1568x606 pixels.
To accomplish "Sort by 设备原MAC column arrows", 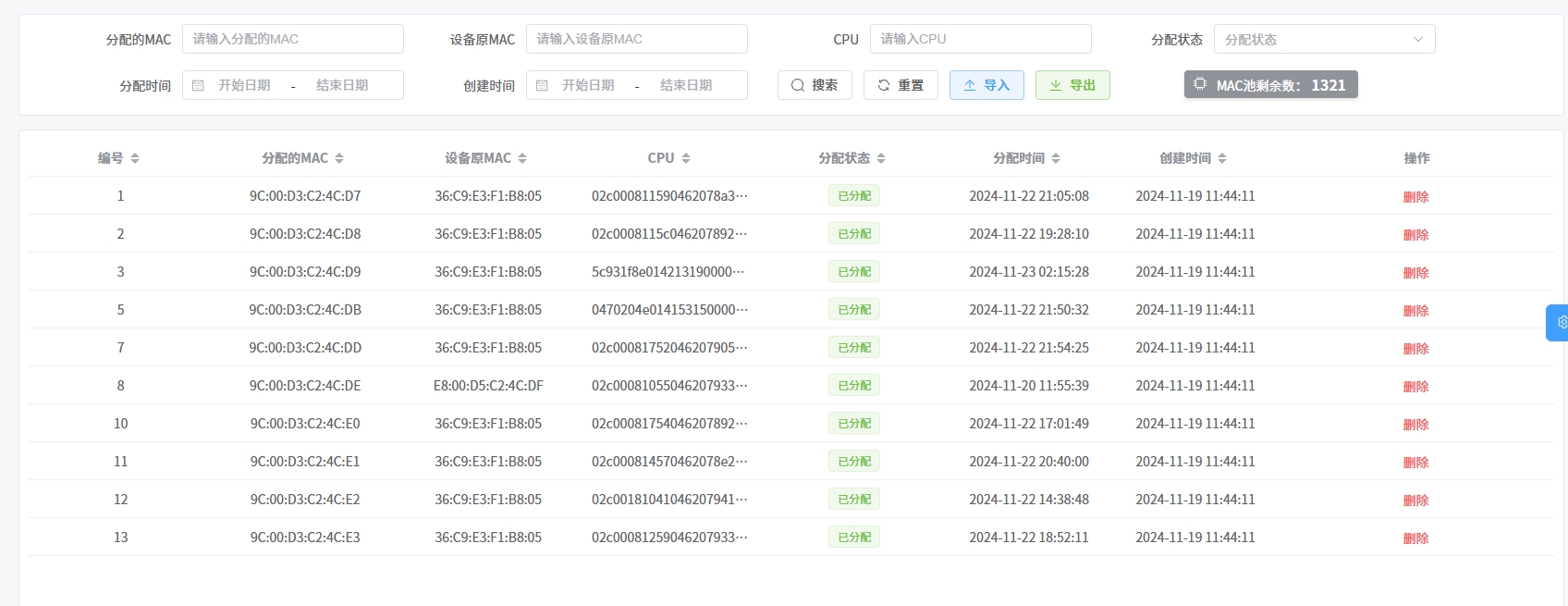I will (x=522, y=158).
